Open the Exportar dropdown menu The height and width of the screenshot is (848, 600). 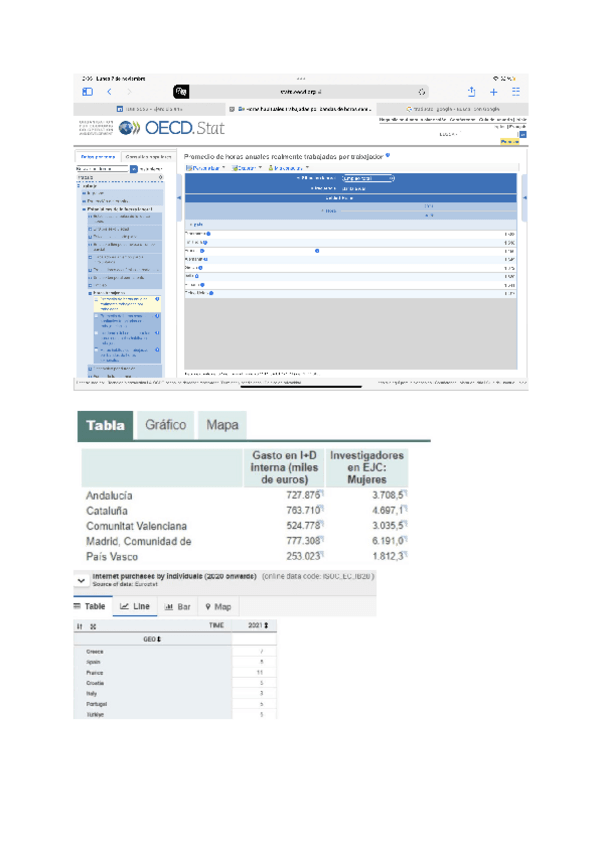pyautogui.click(x=247, y=167)
